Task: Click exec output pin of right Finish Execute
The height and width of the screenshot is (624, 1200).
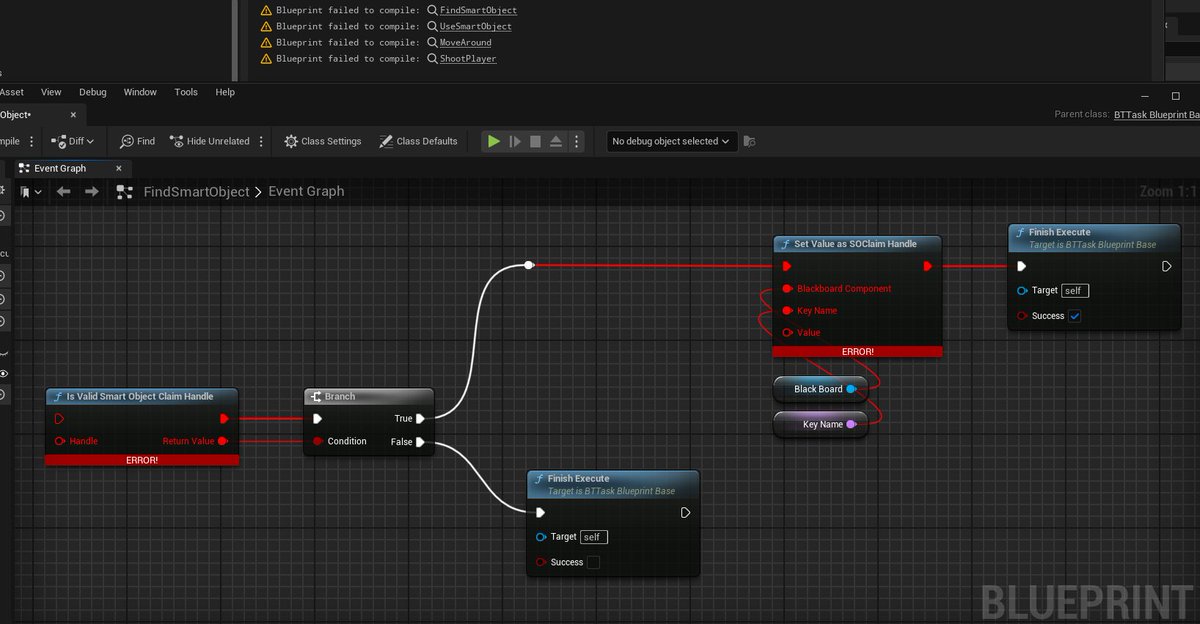Action: (1166, 266)
